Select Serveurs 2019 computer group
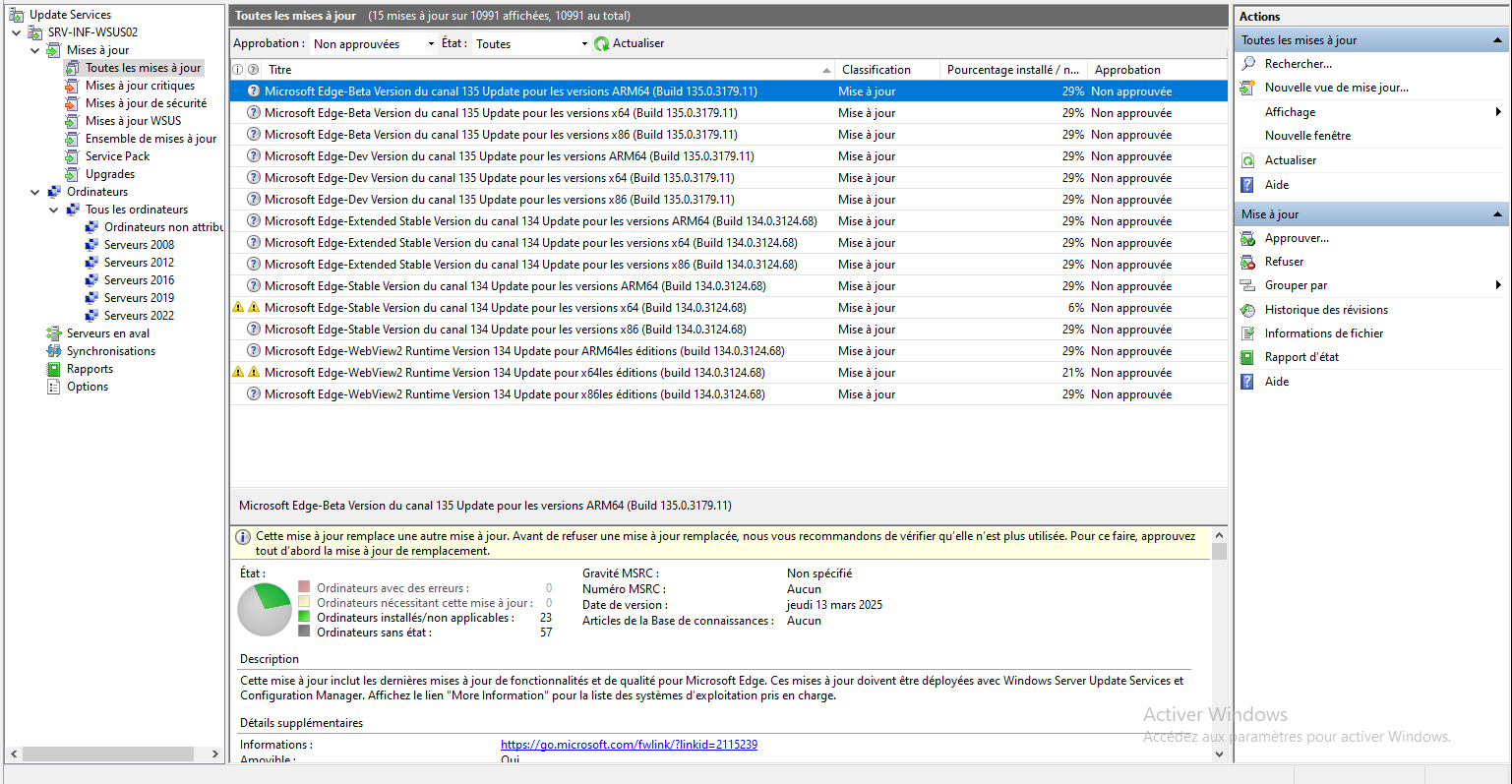The width and height of the screenshot is (1512, 784). click(x=139, y=298)
